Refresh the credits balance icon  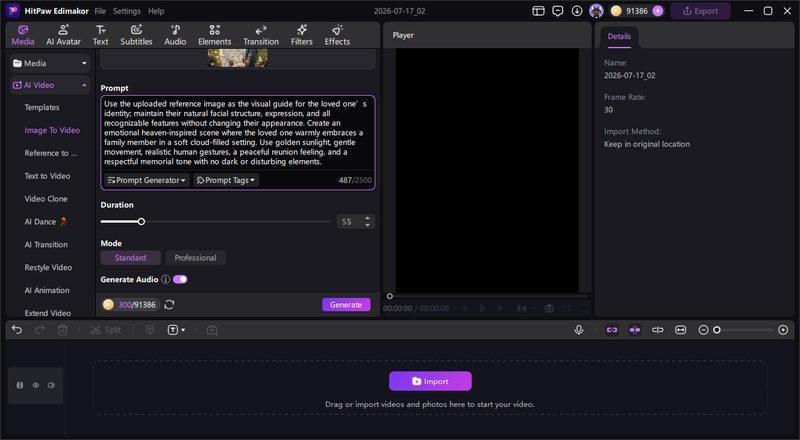[x=169, y=305]
